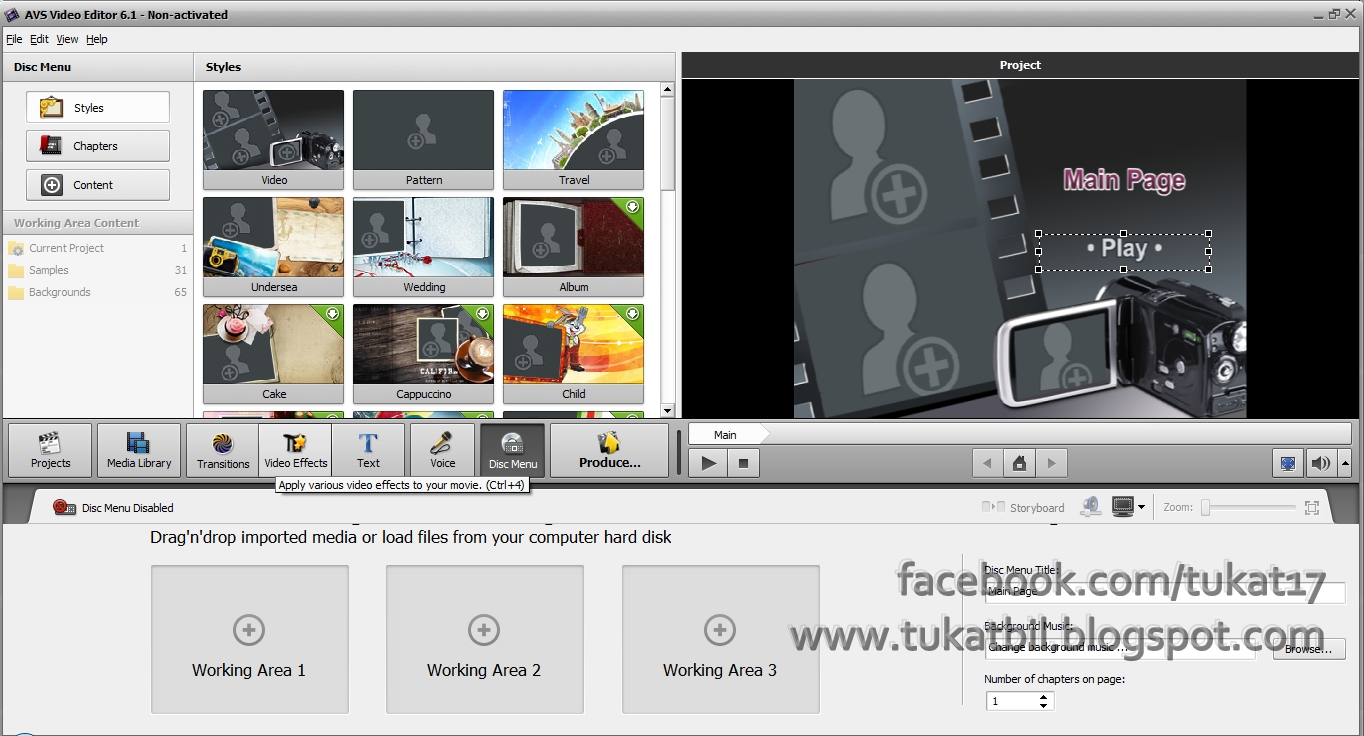Screen dimensions: 1364x736
Task: Select the Main tab
Action: (x=725, y=434)
